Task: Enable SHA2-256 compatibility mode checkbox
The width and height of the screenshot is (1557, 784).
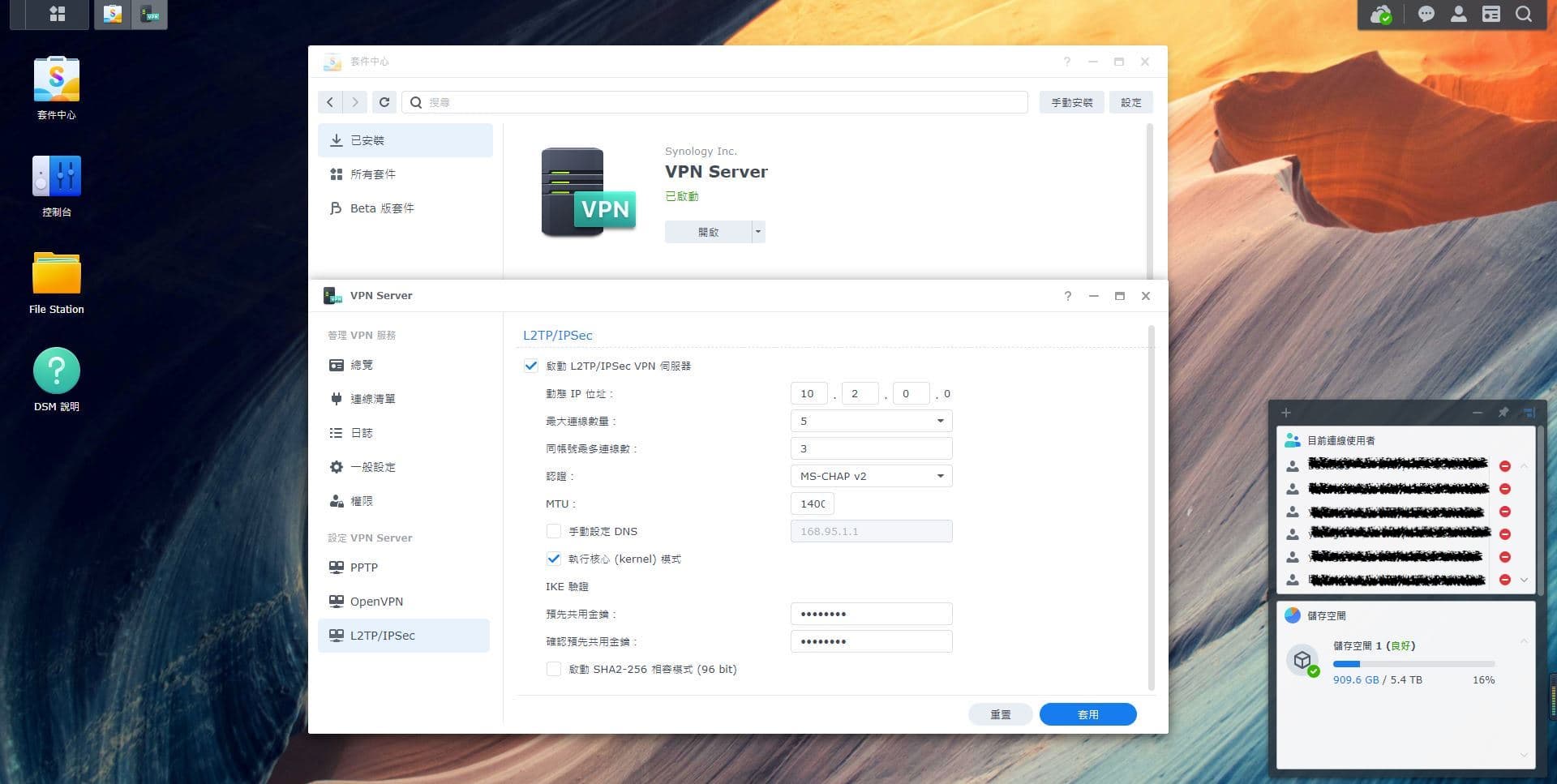Action: point(554,669)
